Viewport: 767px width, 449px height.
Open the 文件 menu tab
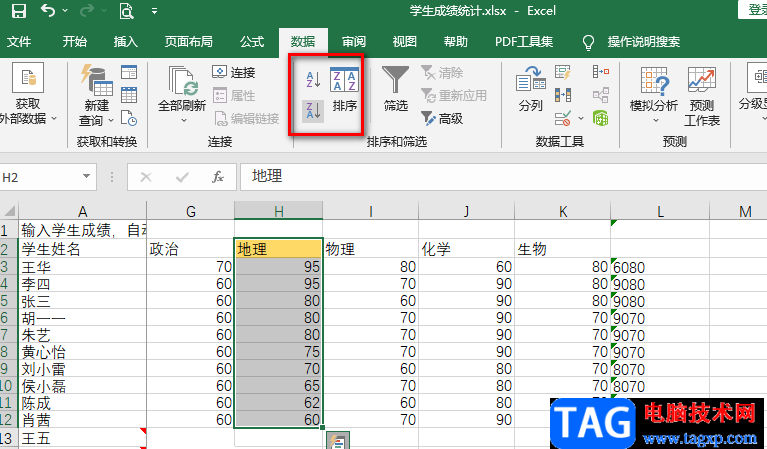pyautogui.click(x=19, y=42)
